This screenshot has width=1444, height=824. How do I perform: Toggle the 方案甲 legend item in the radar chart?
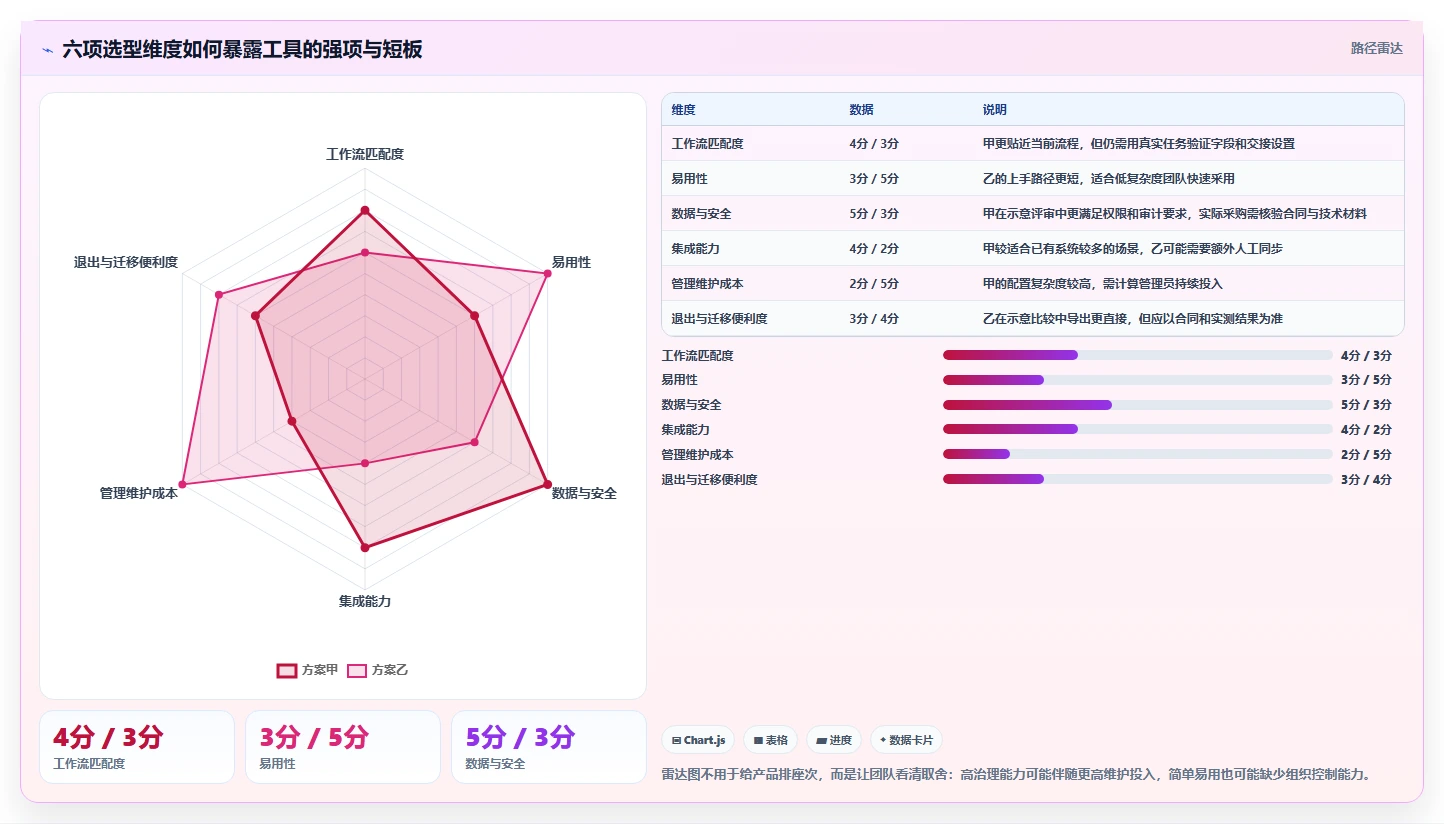click(307, 670)
